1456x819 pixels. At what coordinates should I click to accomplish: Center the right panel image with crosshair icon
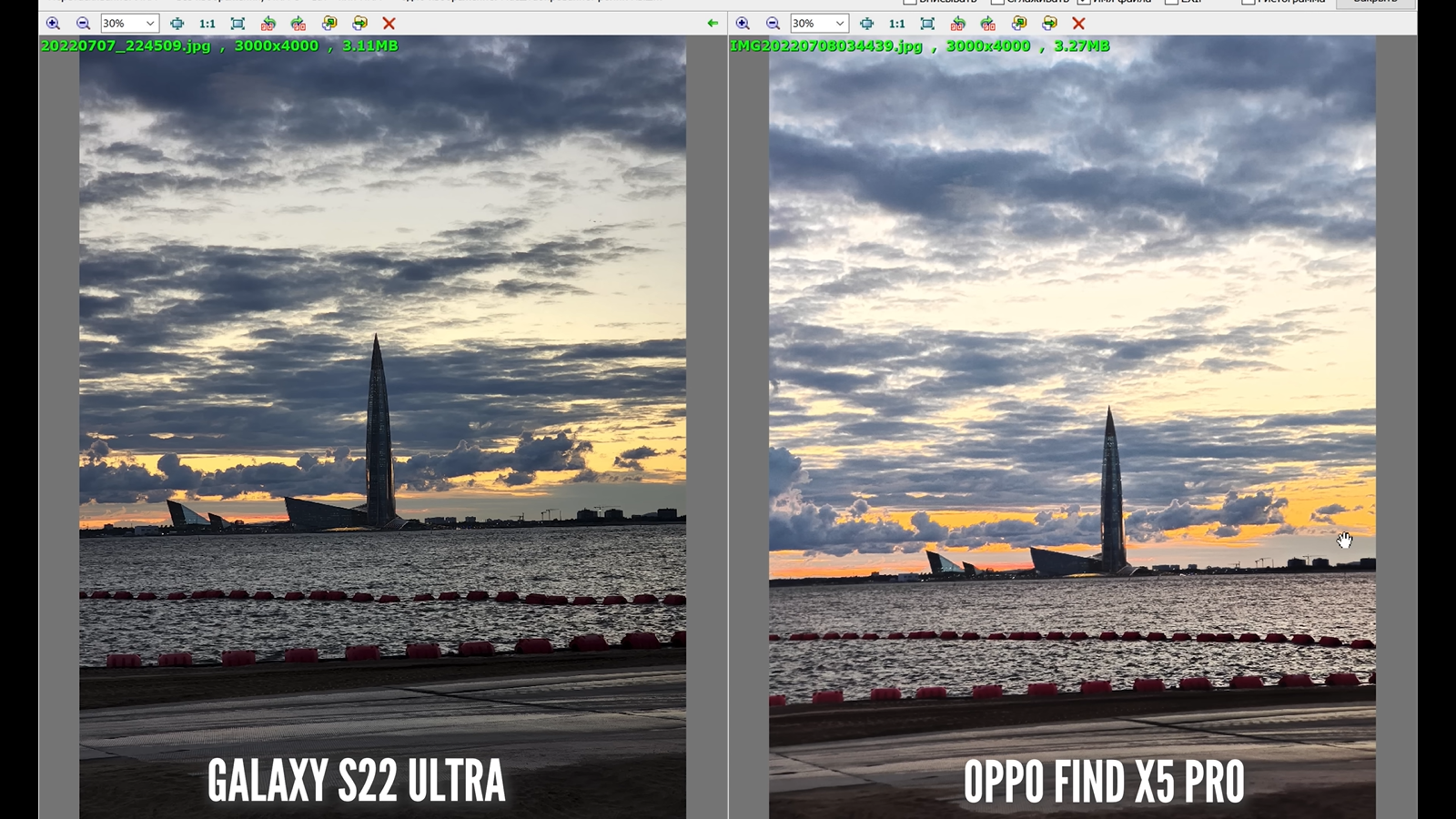coord(866,24)
